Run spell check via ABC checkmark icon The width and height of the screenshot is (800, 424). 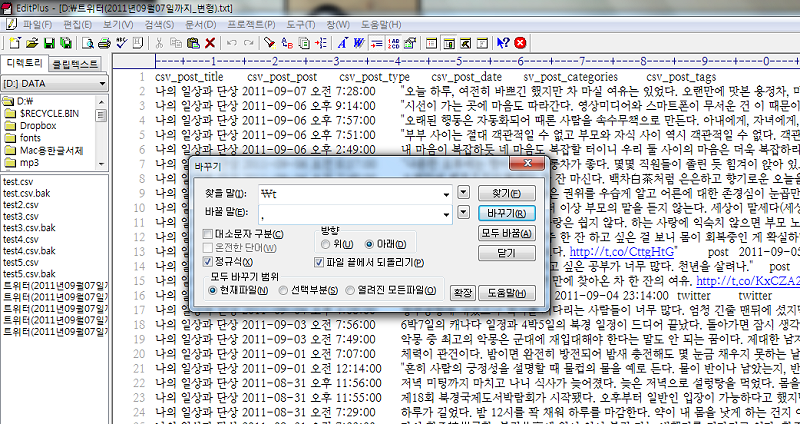coord(121,43)
